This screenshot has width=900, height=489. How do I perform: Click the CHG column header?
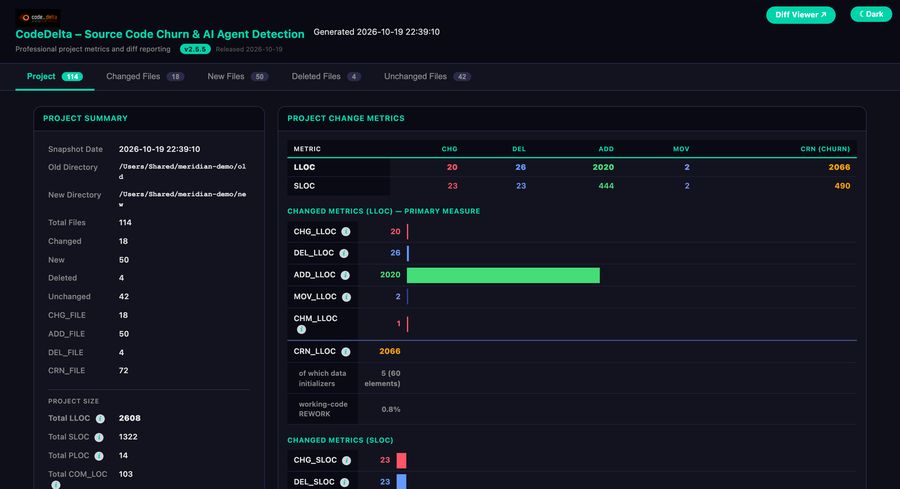[x=449, y=149]
